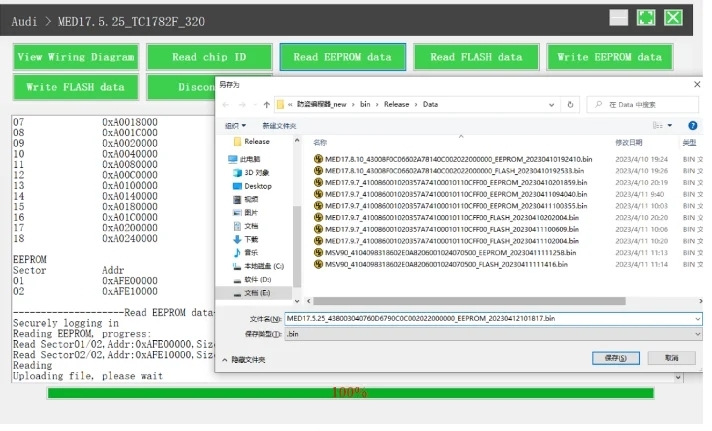This screenshot has width=712, height=431.
Task: Click the horizontal scrollbar of the file list
Action: click(x=469, y=302)
